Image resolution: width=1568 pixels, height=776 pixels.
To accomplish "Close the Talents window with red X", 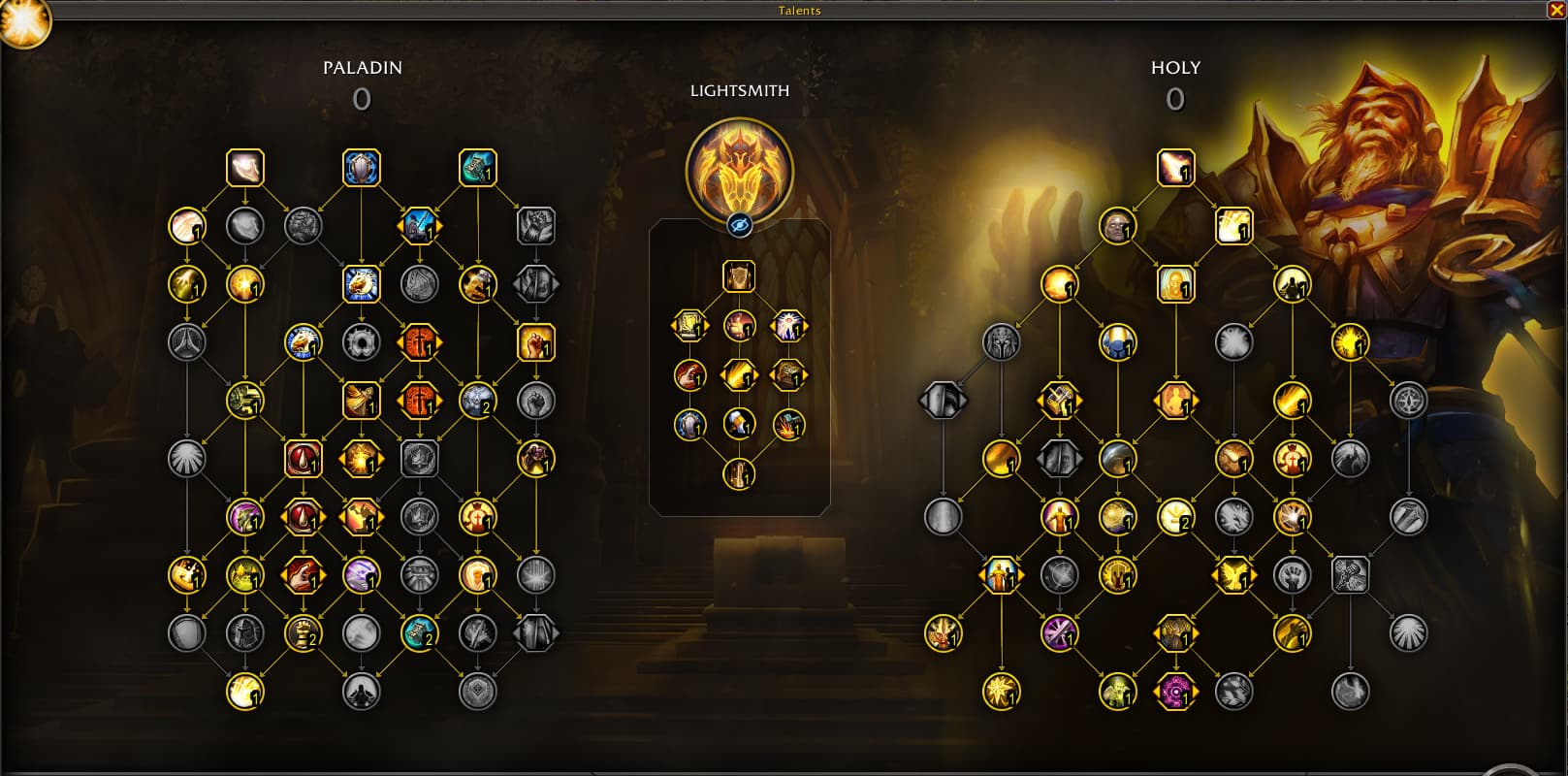I will [x=1555, y=10].
